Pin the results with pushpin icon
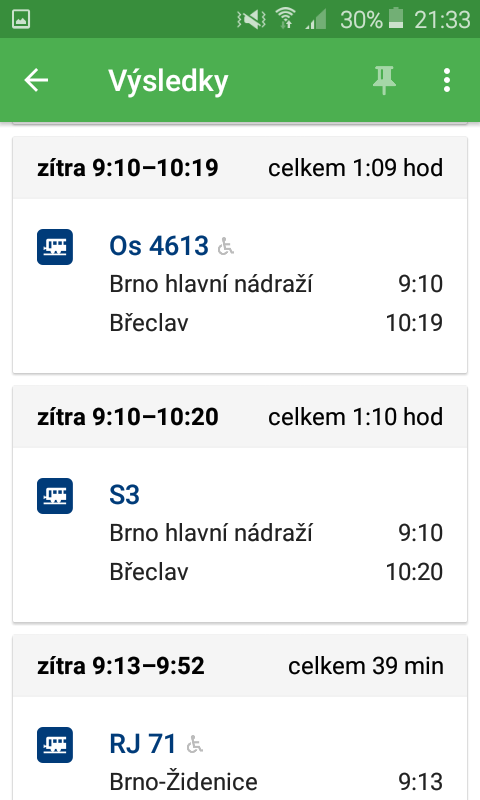The width and height of the screenshot is (480, 800). [x=384, y=81]
